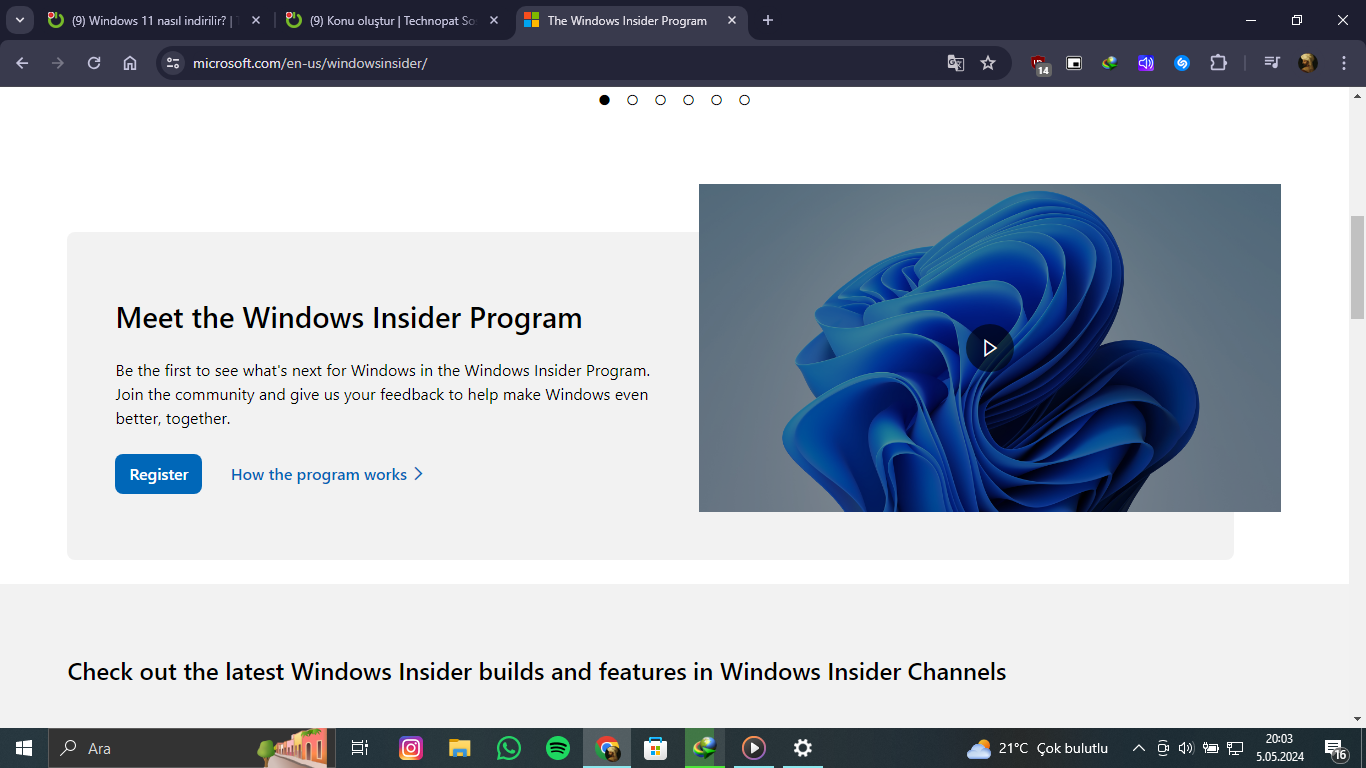Bookmark this page with the star icon
1366x768 pixels.
coord(988,63)
